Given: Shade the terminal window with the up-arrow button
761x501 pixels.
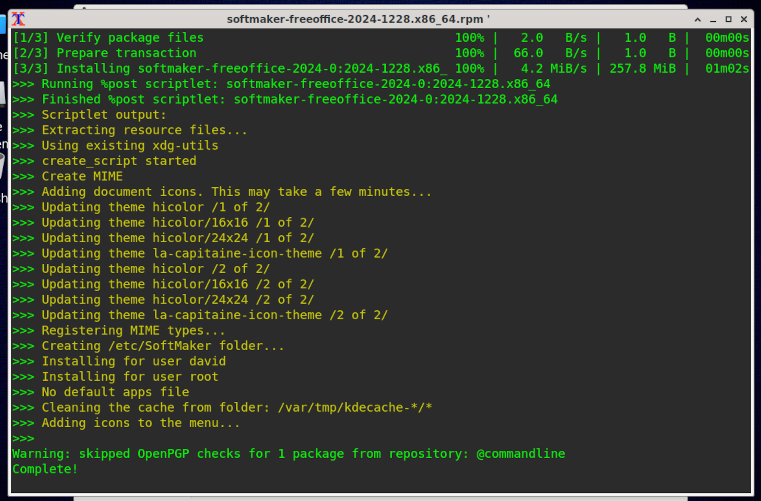Looking at the screenshot, I should tap(696, 18).
